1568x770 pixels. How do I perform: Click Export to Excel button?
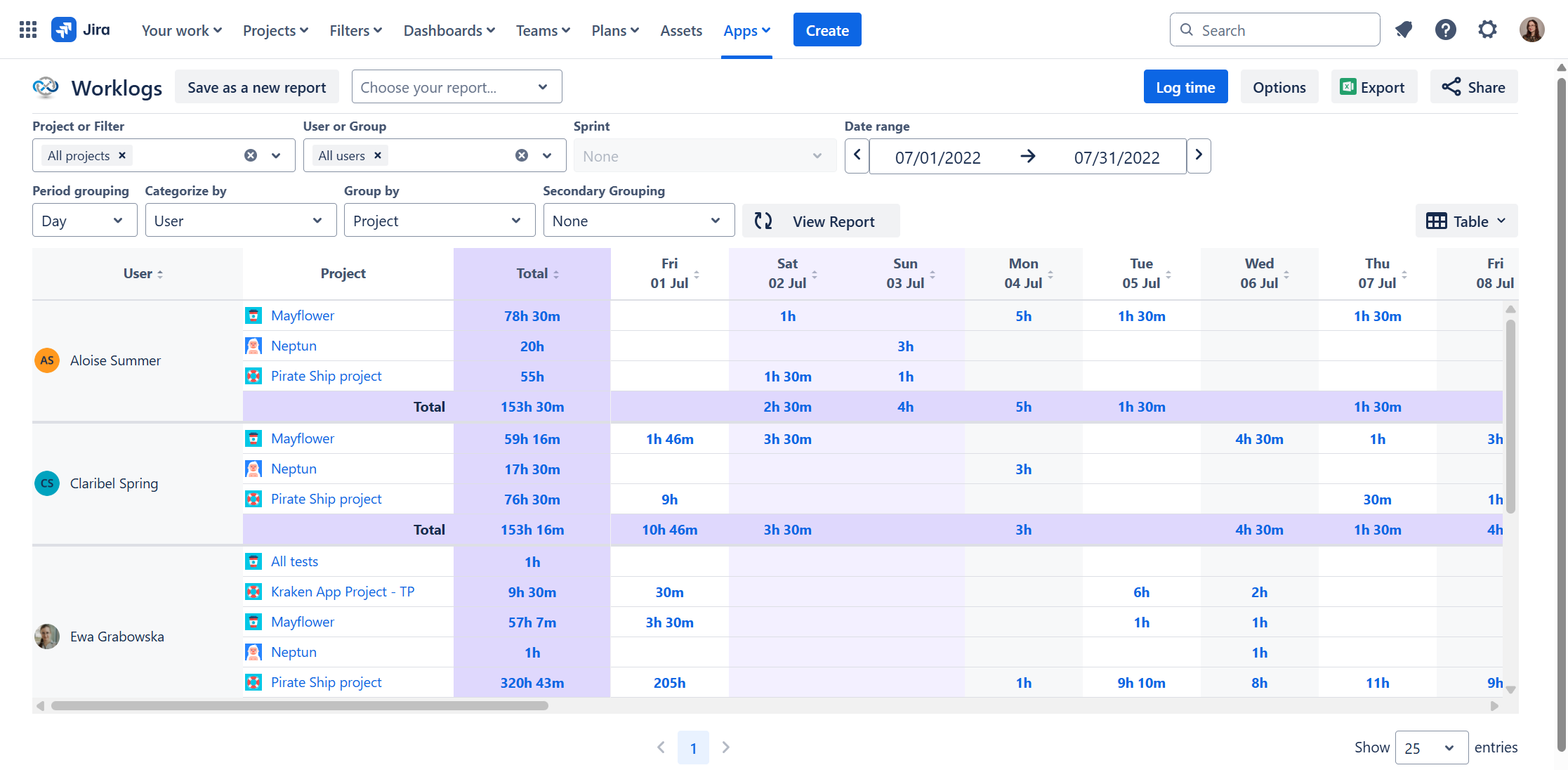click(x=1373, y=87)
